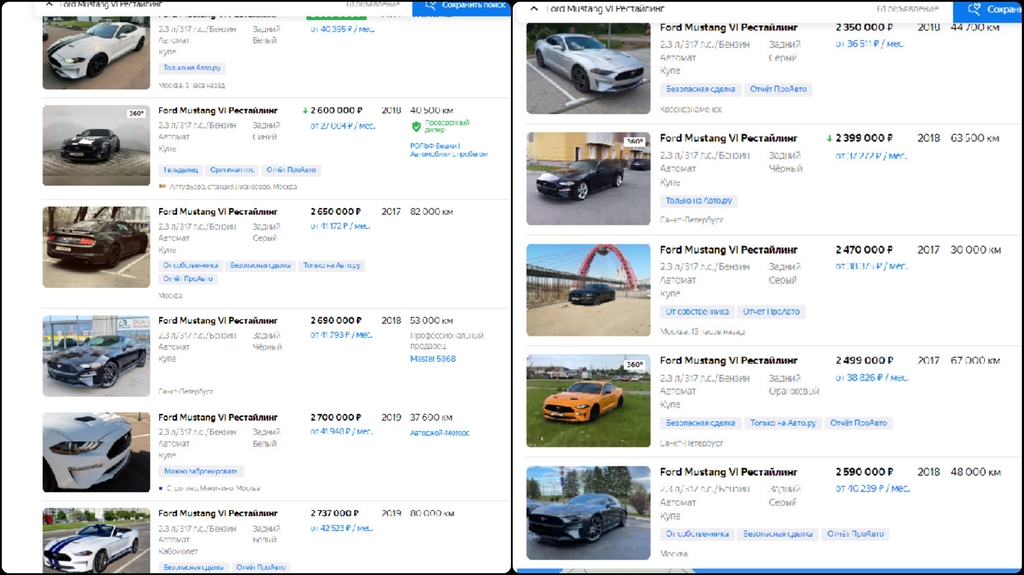This screenshot has height=575, width=1024.
Task: Click metro dots icon beside Алтуфьево address
Action: pos(163,187)
